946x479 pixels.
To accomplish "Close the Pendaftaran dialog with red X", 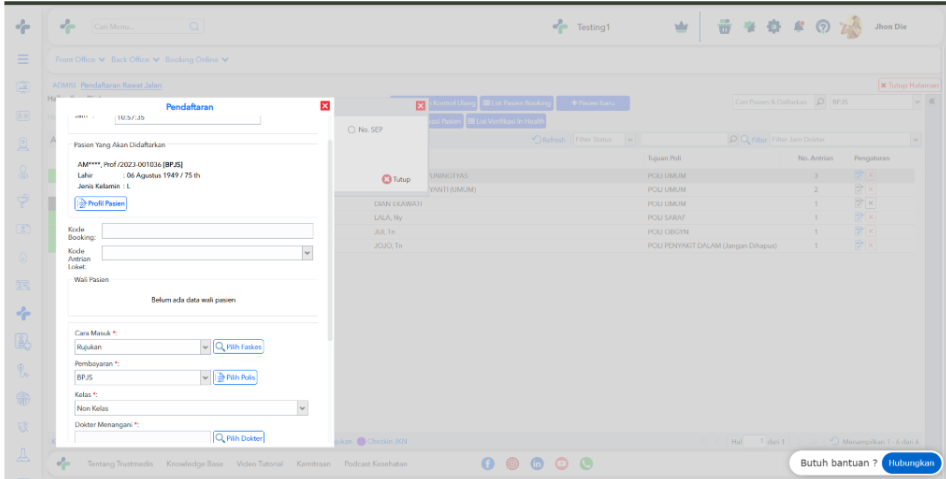I will pos(325,106).
